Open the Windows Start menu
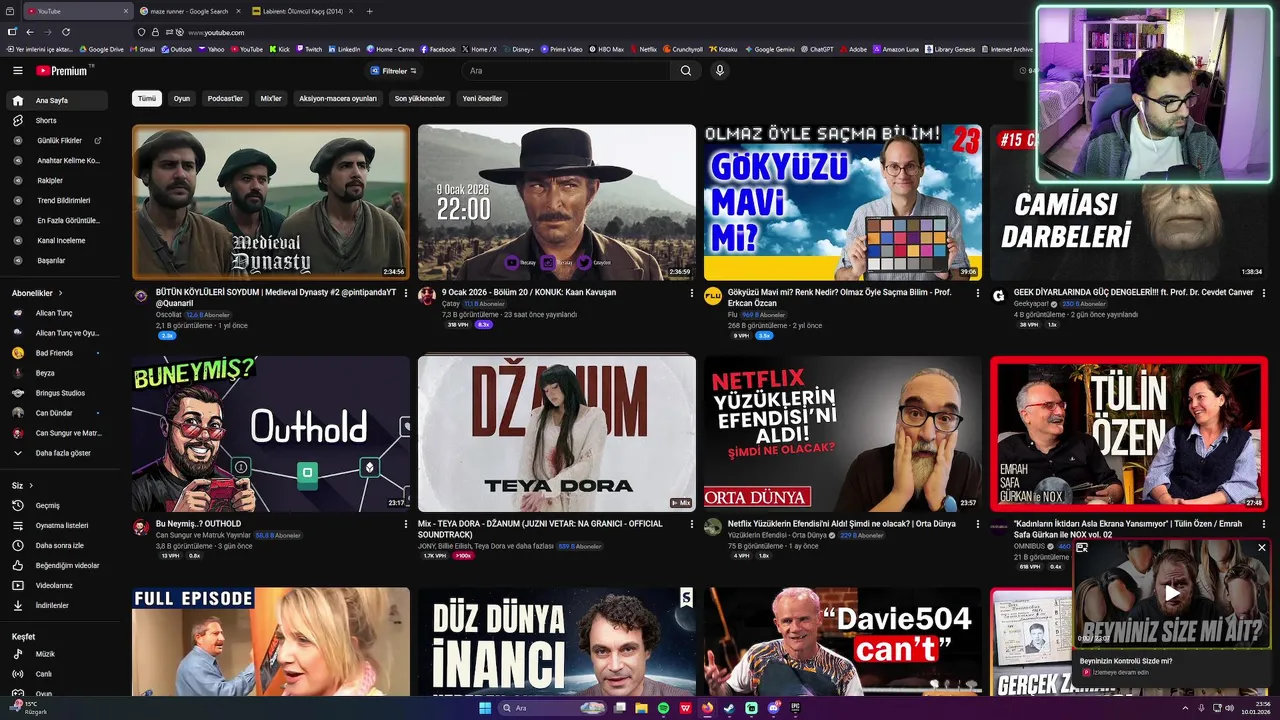This screenshot has height=720, width=1280. (485, 708)
